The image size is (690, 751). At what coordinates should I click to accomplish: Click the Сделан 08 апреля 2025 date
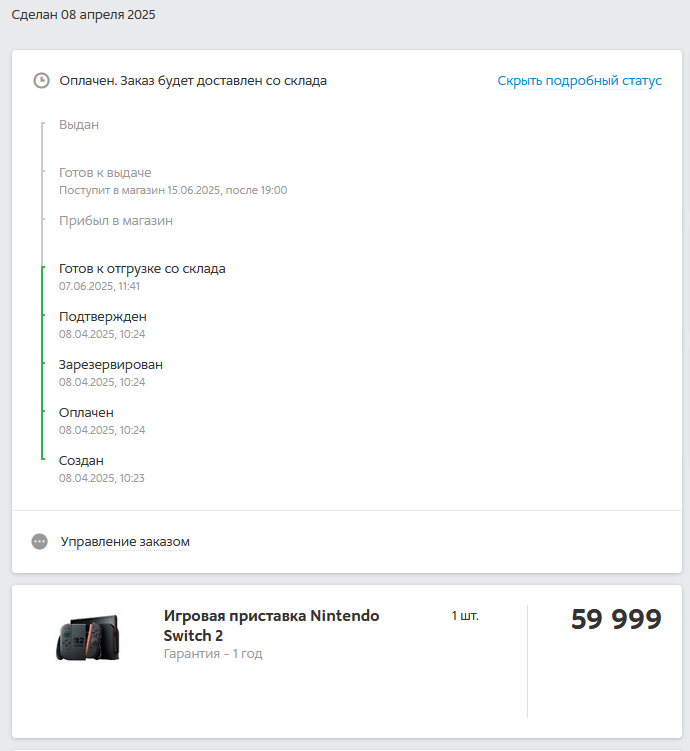[83, 15]
